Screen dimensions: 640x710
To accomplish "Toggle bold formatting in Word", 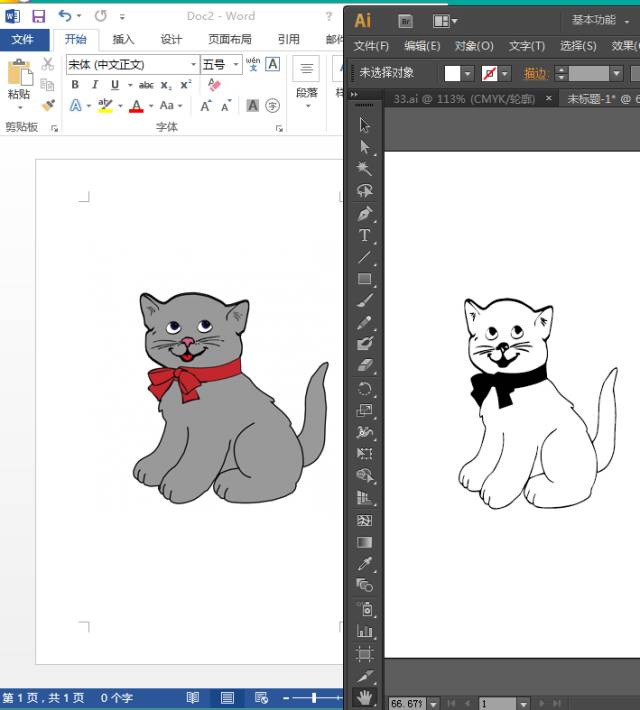I will pos(75,85).
